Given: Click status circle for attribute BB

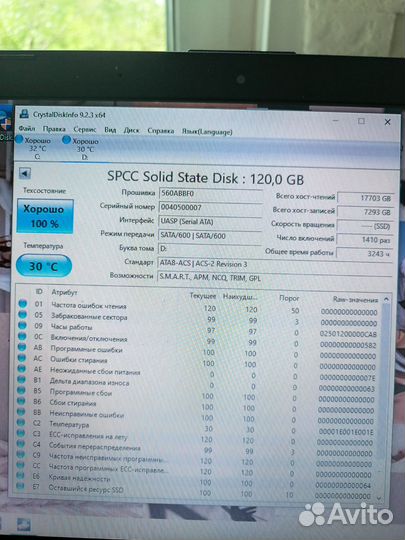Looking at the screenshot, I should (21, 412).
